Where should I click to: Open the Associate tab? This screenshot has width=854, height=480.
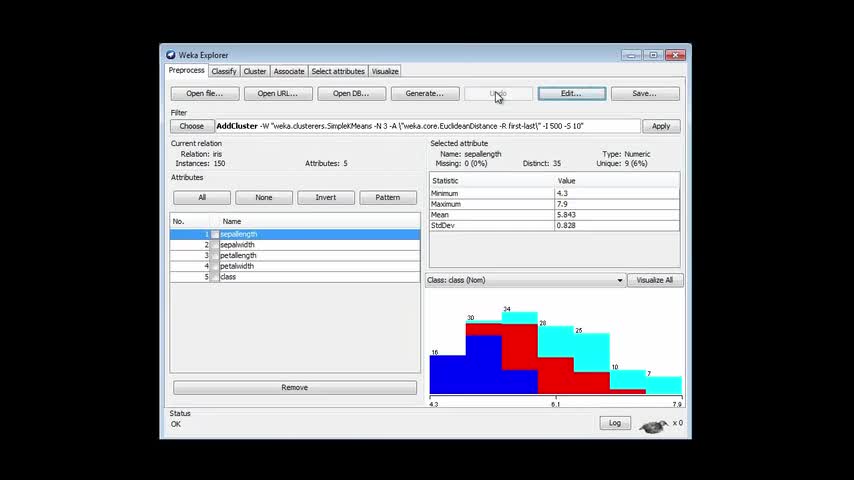point(289,71)
